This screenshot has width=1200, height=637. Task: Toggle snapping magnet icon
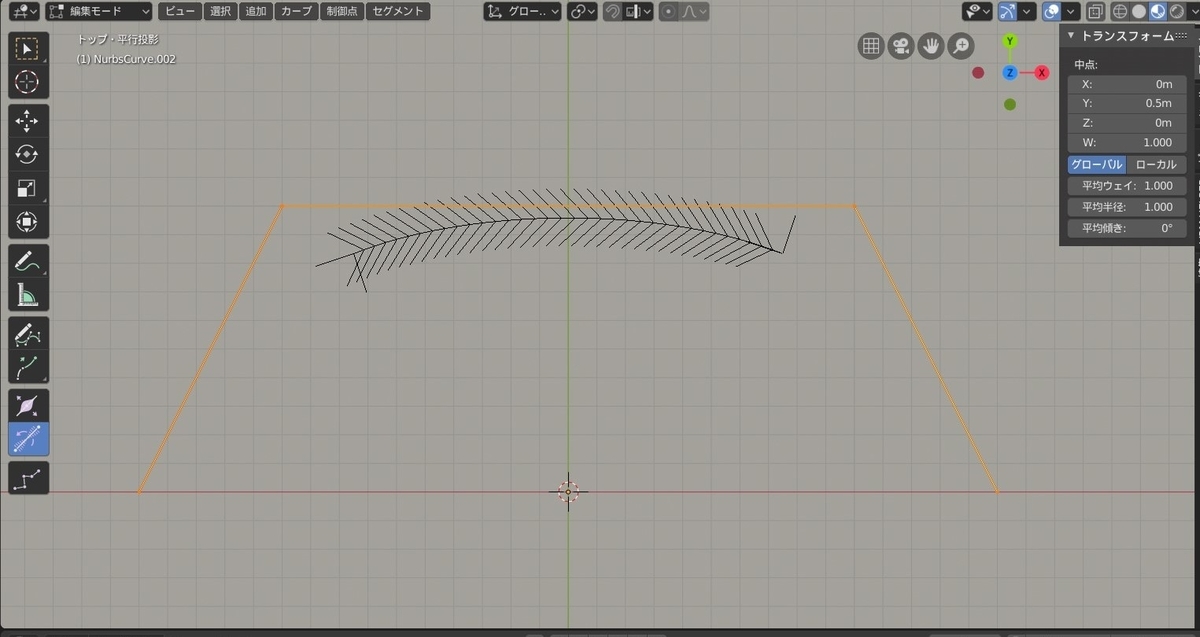[613, 12]
